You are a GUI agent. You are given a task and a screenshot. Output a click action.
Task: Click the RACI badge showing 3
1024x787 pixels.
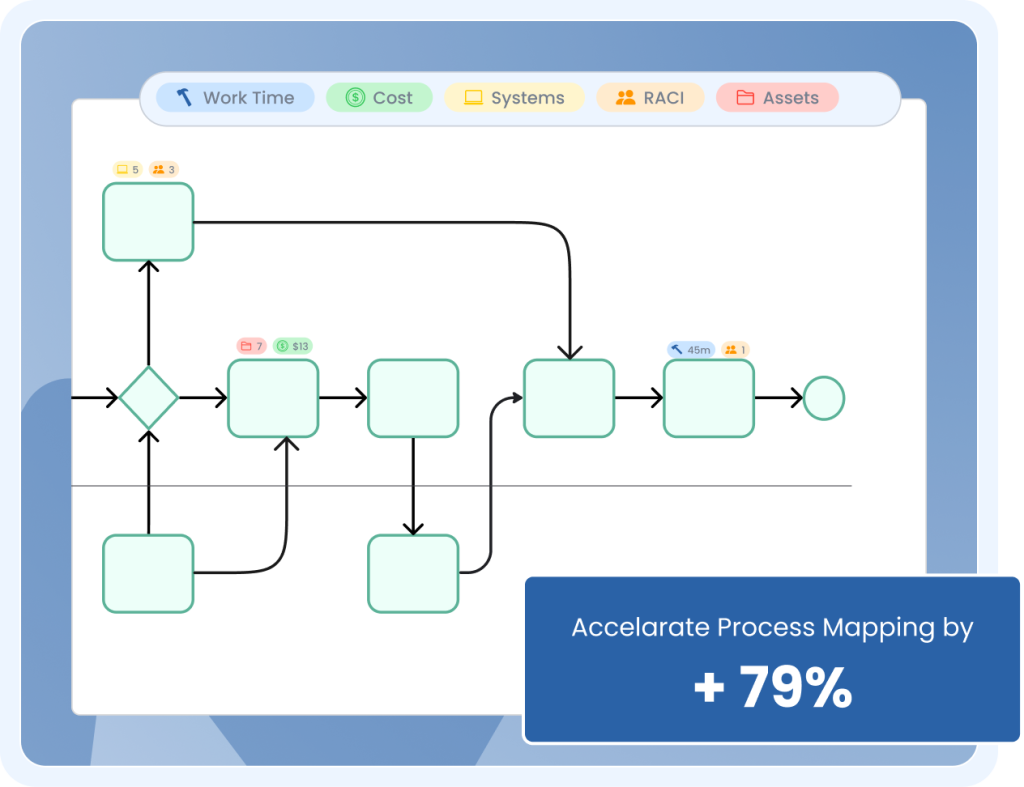(x=164, y=169)
